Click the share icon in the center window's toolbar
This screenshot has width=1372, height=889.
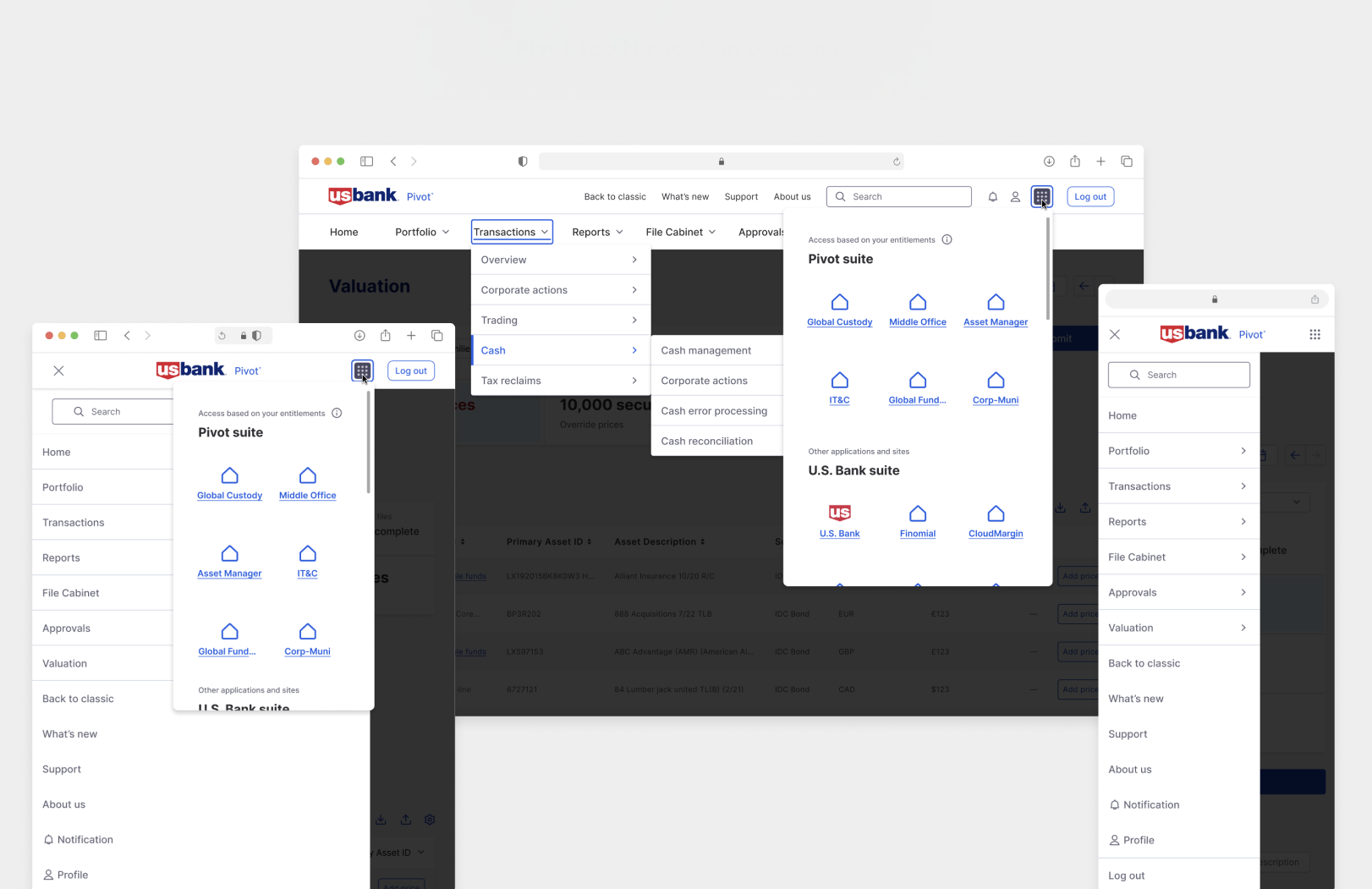(1074, 161)
